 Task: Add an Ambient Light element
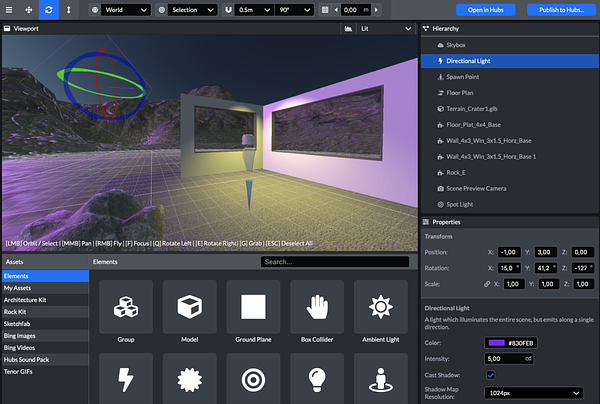[x=380, y=306]
